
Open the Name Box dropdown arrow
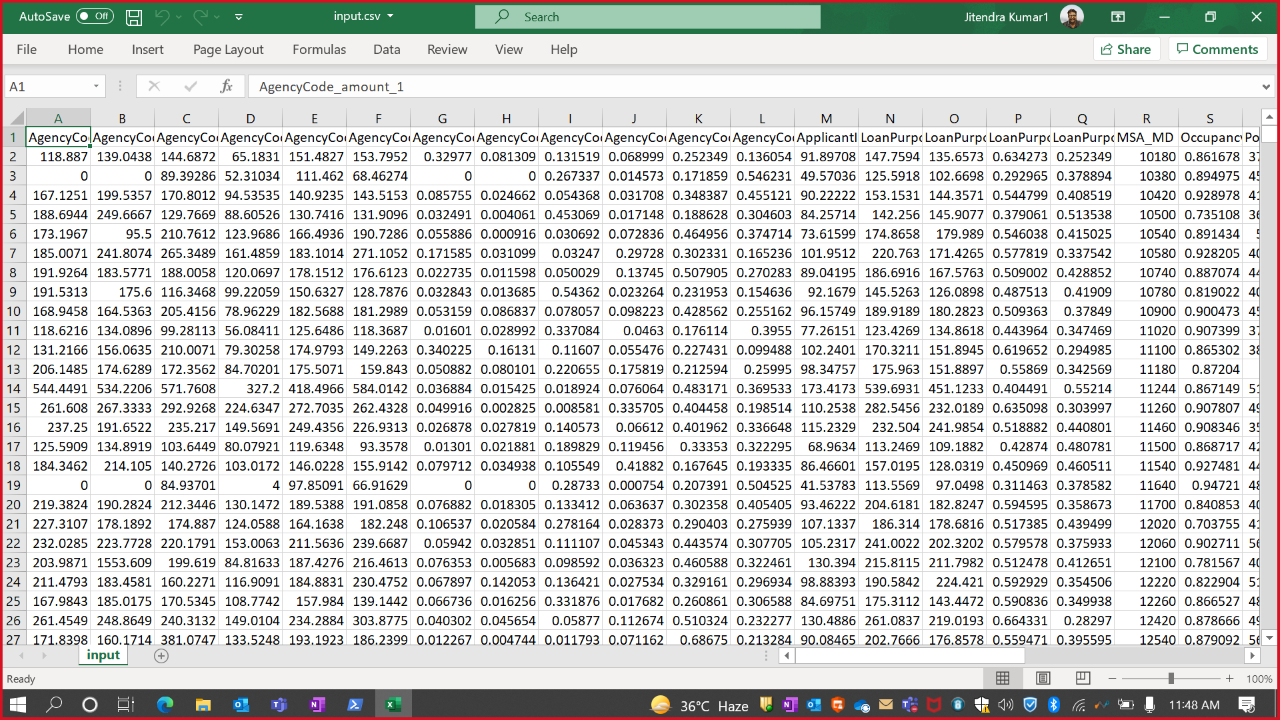tap(97, 87)
